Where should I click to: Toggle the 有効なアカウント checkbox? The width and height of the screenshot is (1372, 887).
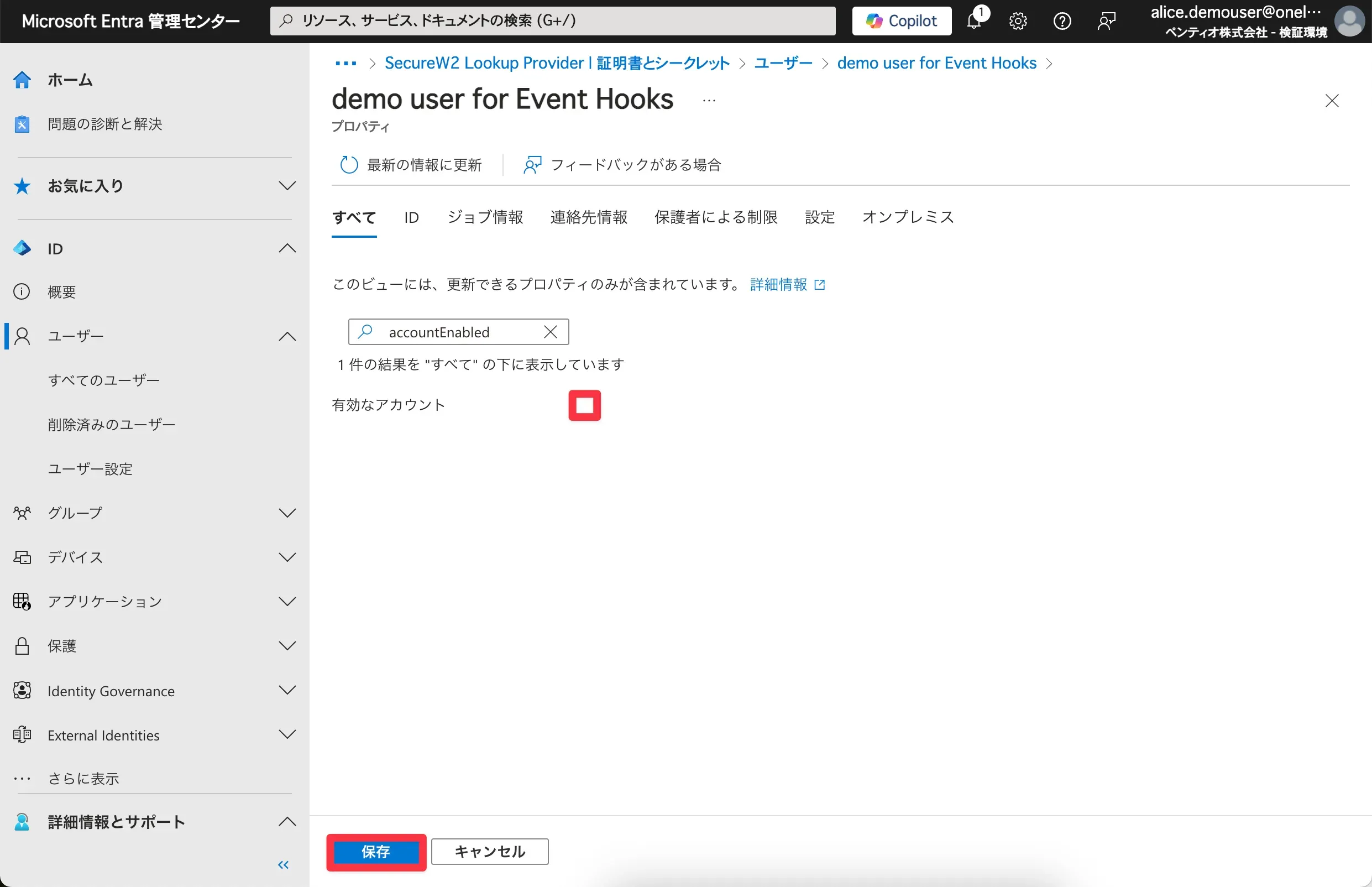[584, 405]
